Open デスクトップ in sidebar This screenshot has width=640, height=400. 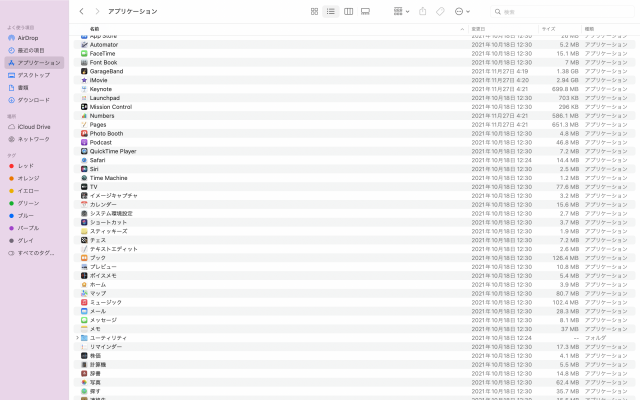coord(33,75)
